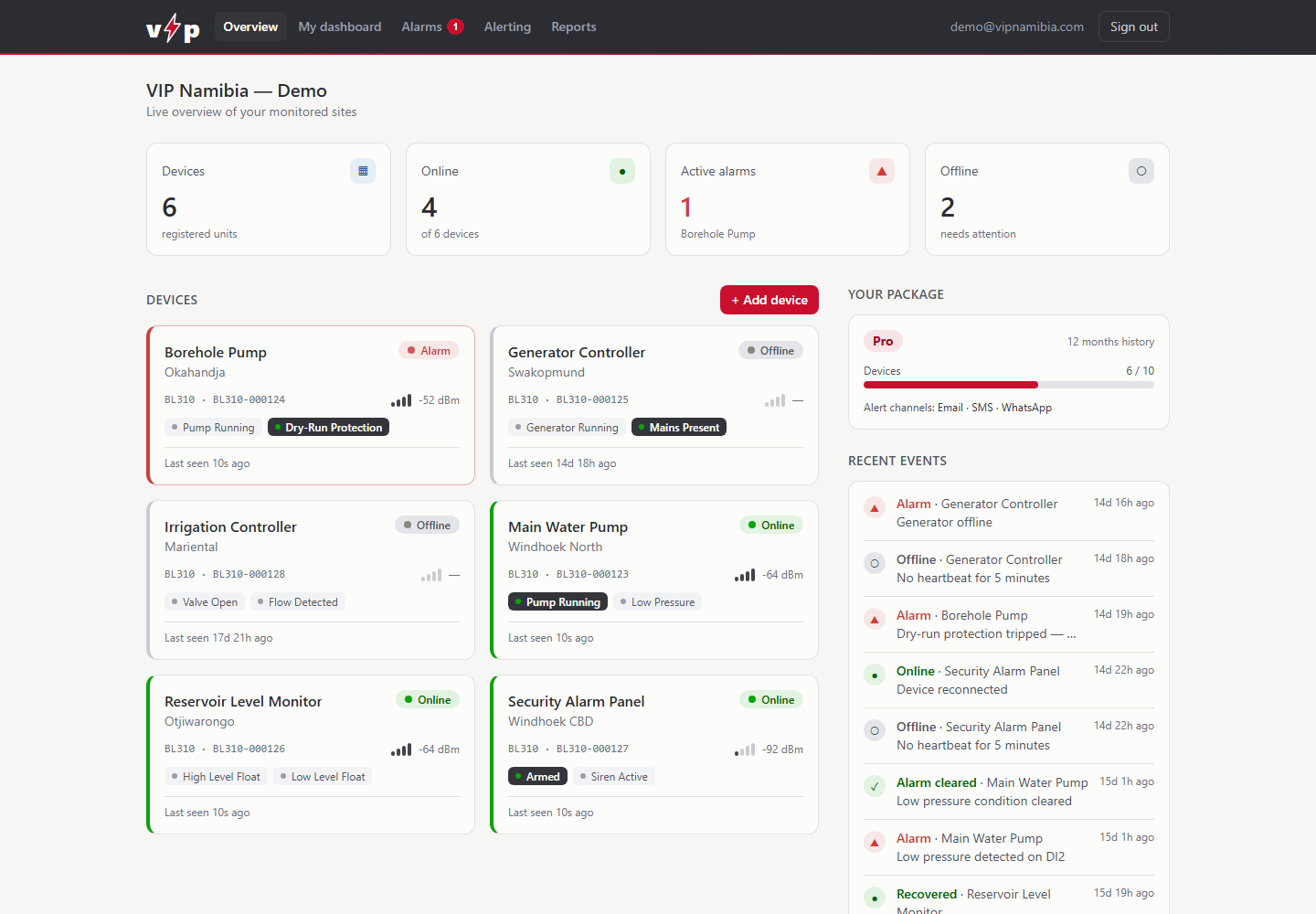Click offline icon for Security Alarm Panel heartbeat event
1316x914 pixels.
tap(875, 731)
